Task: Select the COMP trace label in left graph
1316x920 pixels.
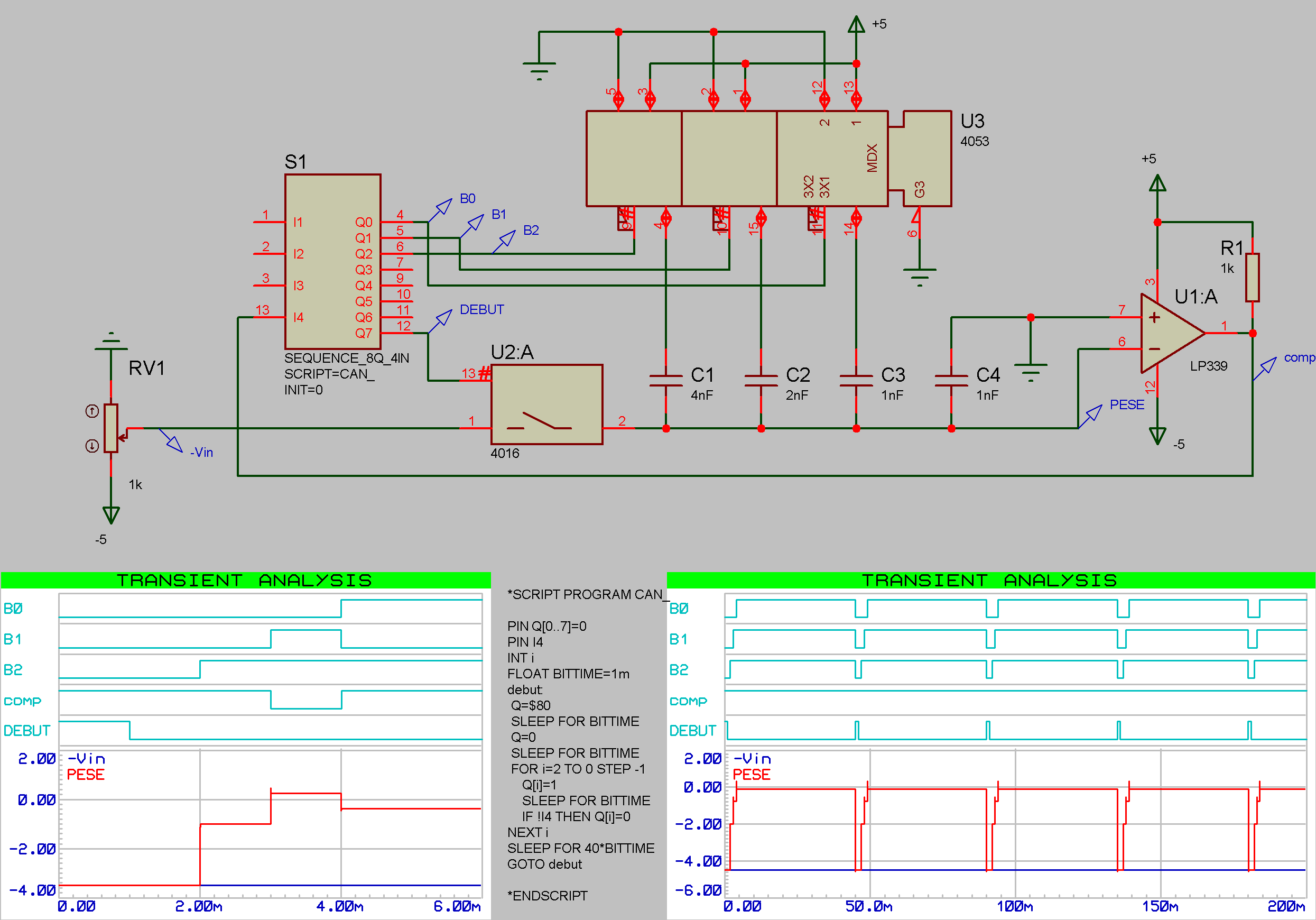Action: 22,701
